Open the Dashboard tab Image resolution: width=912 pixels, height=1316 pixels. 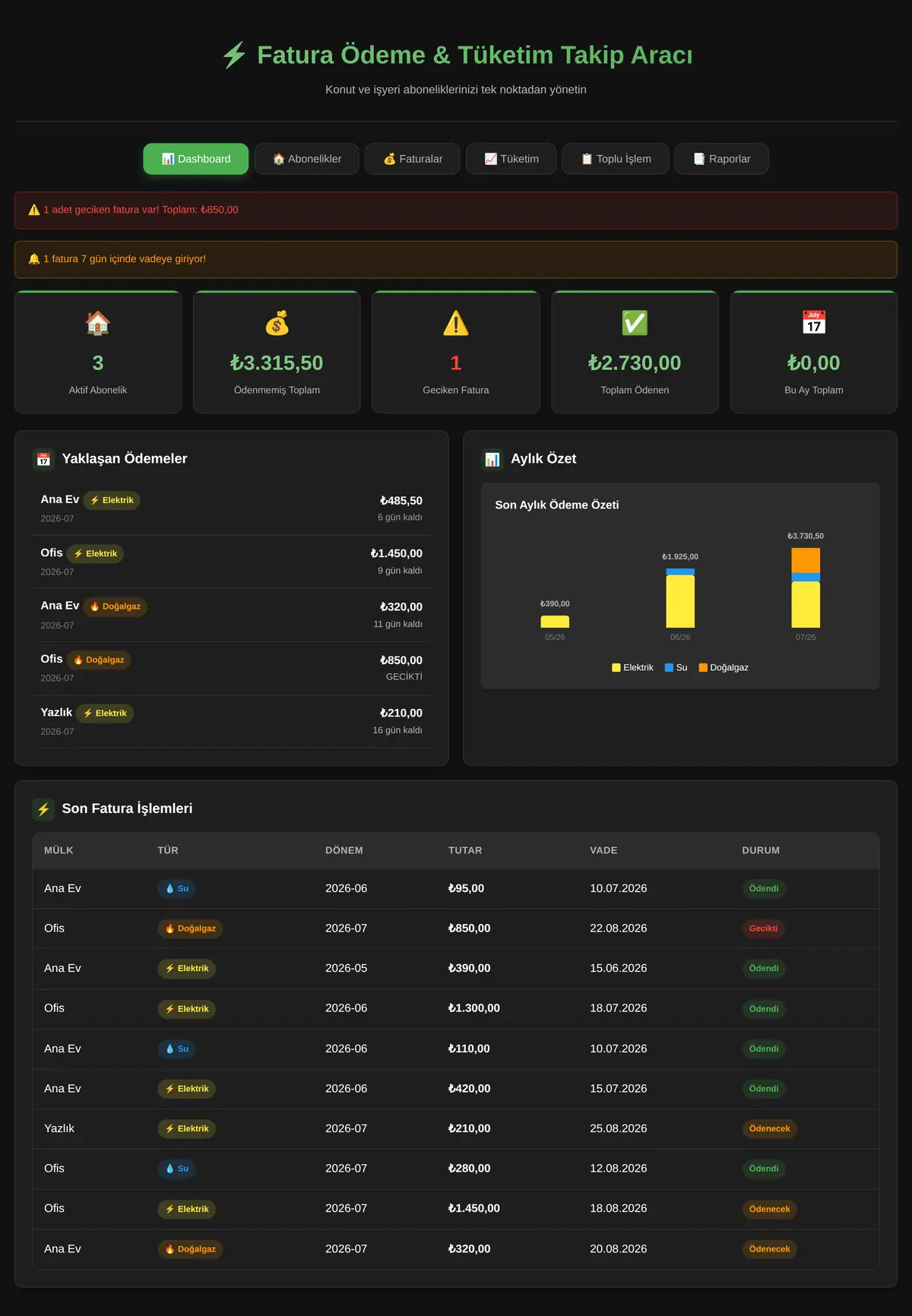pos(196,159)
